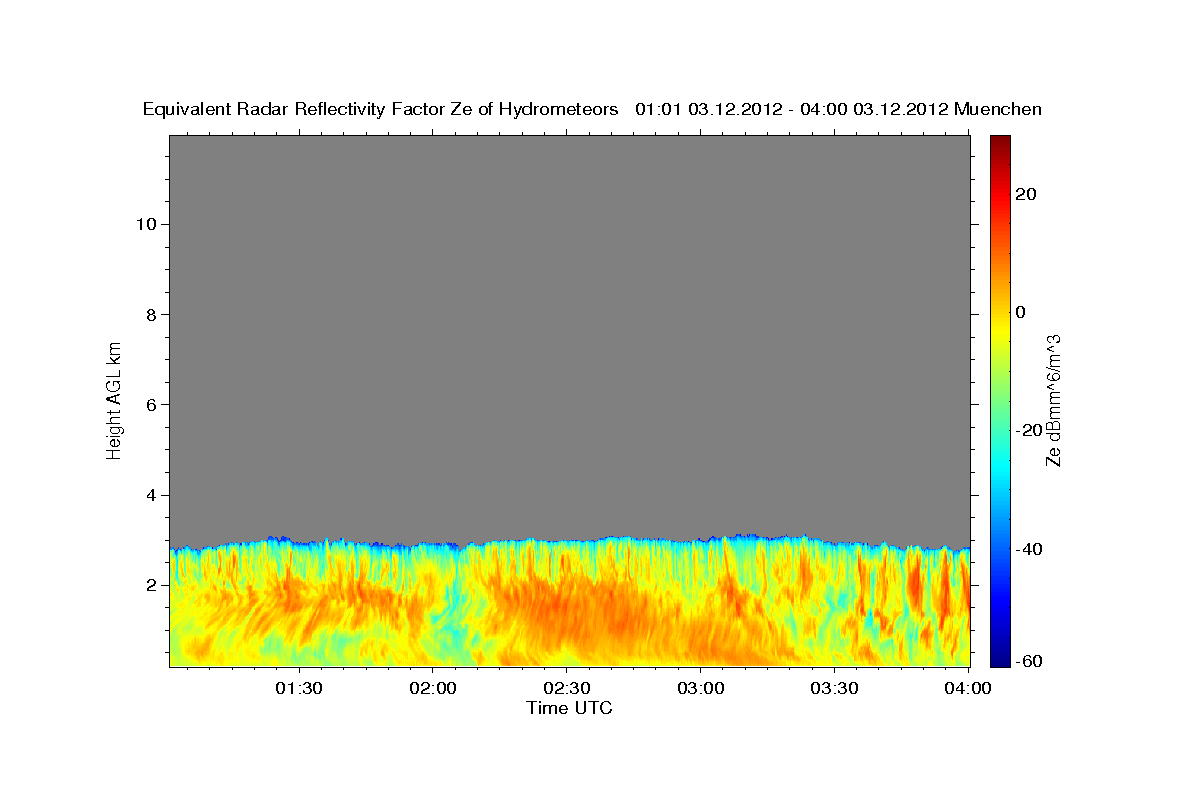
Task: Click the colorbar value '0'
Action: pos(1020,312)
